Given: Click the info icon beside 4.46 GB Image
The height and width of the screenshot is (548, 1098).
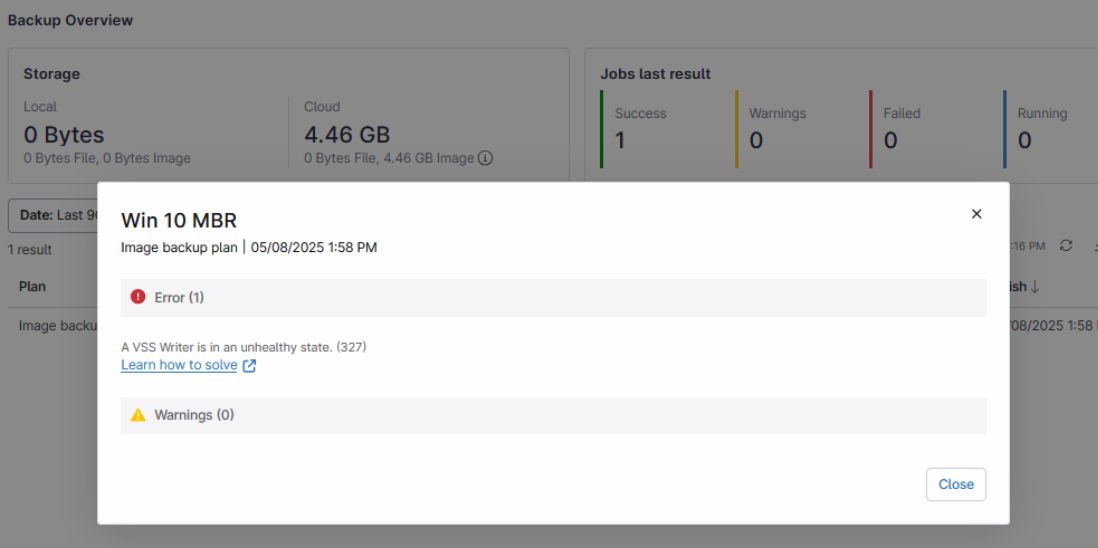Looking at the screenshot, I should 485,158.
